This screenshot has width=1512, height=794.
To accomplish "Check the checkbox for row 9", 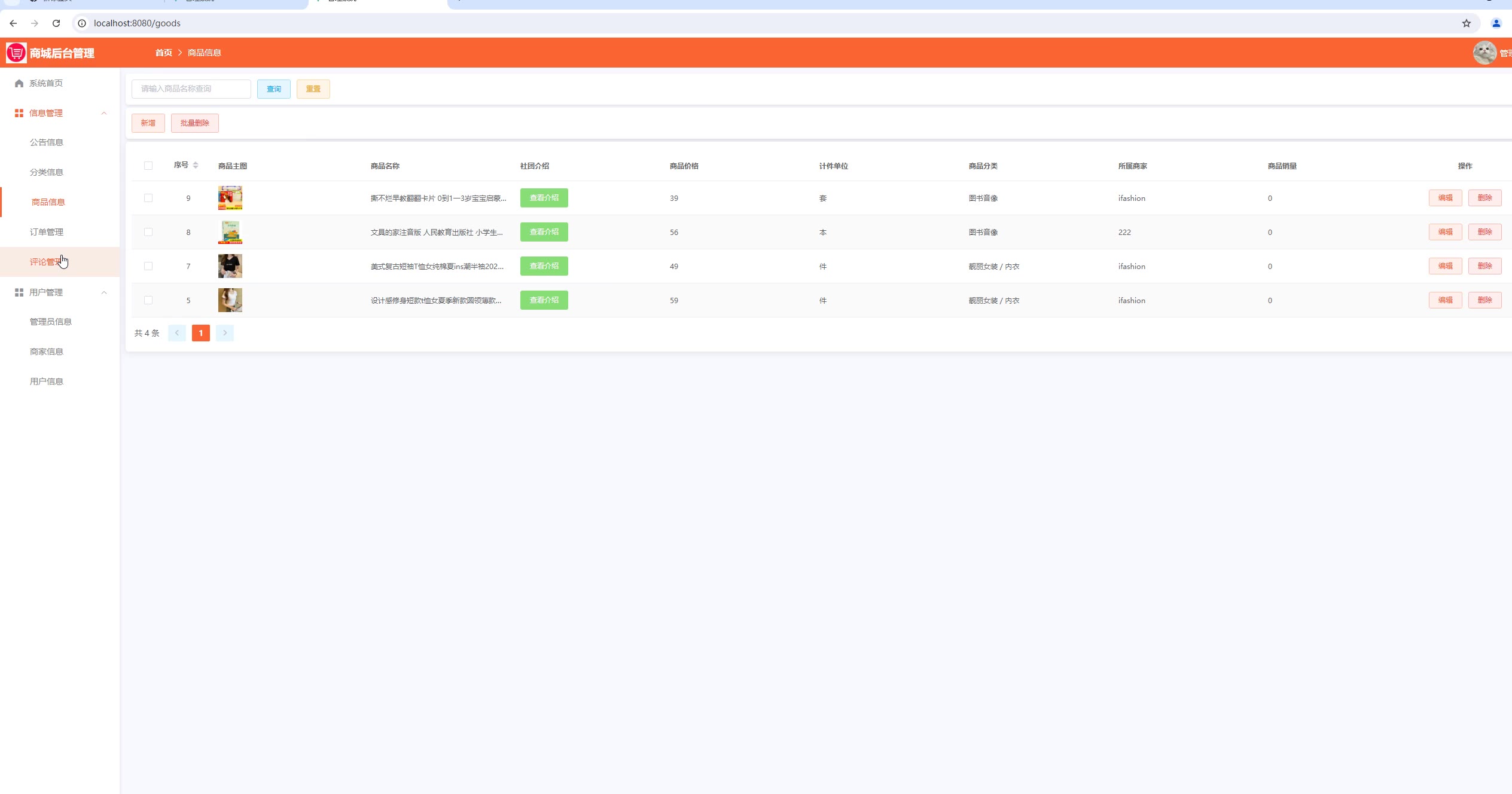I will tap(148, 198).
